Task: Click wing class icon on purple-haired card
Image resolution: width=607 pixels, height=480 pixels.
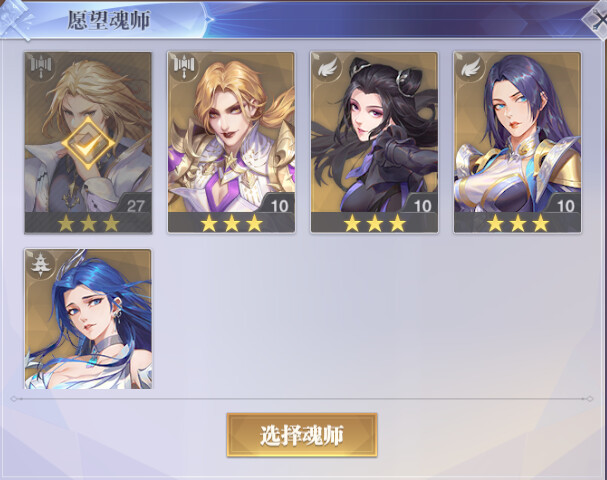Action: pos(470,67)
